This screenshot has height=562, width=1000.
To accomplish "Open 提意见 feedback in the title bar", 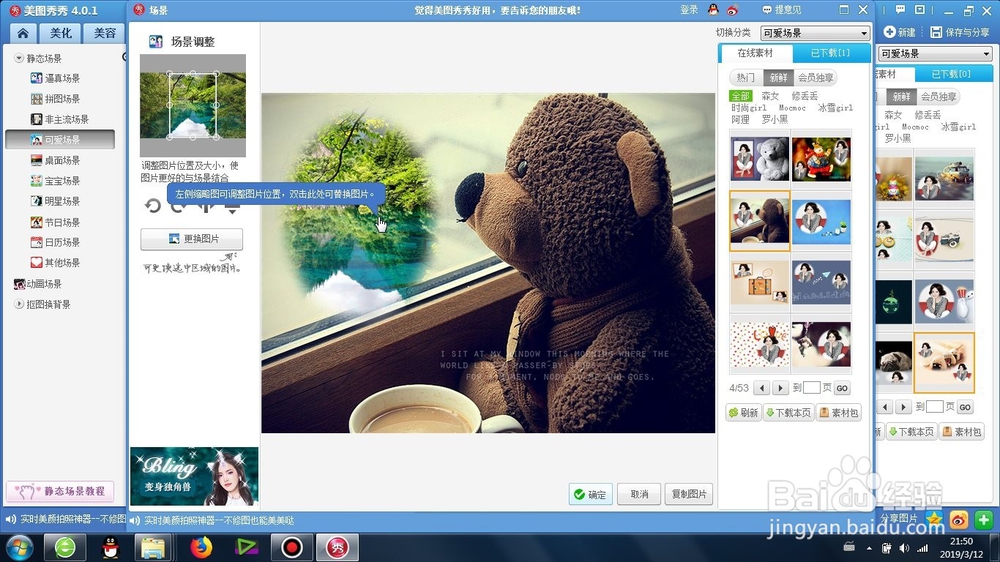I will (x=782, y=10).
